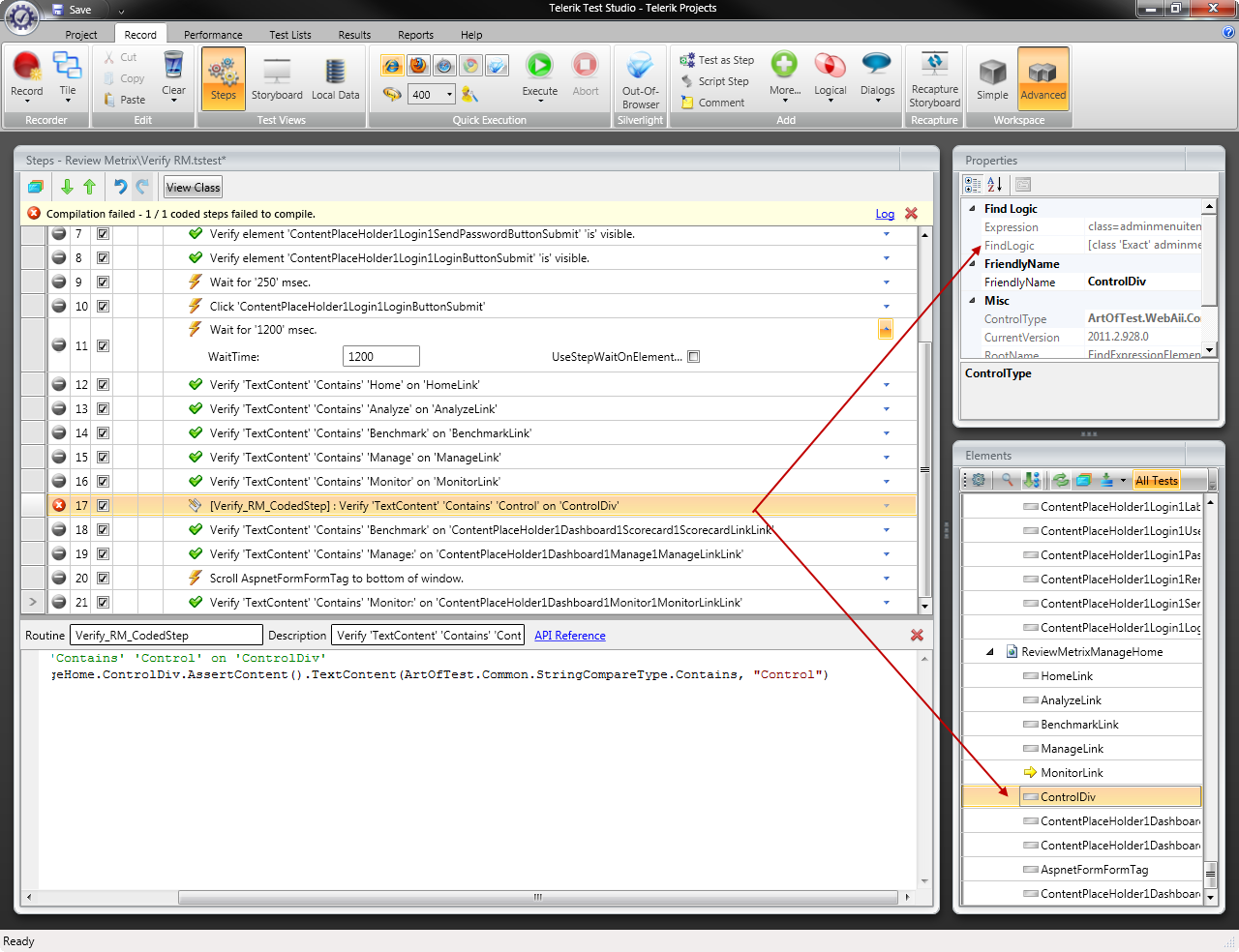Click the green Execute play button

tap(539, 66)
